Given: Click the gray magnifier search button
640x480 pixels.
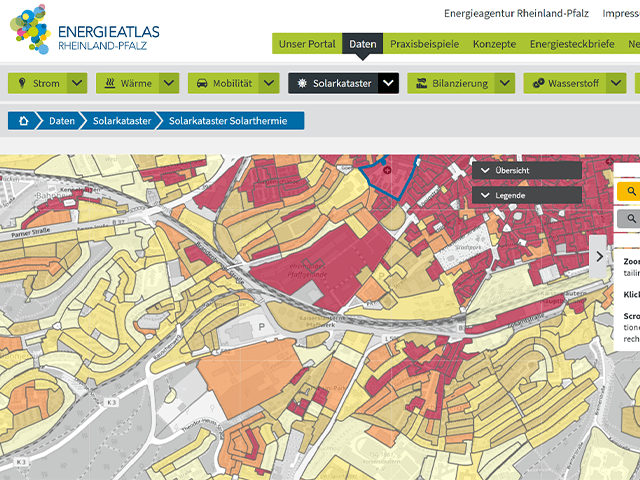Looking at the screenshot, I should (x=631, y=218).
